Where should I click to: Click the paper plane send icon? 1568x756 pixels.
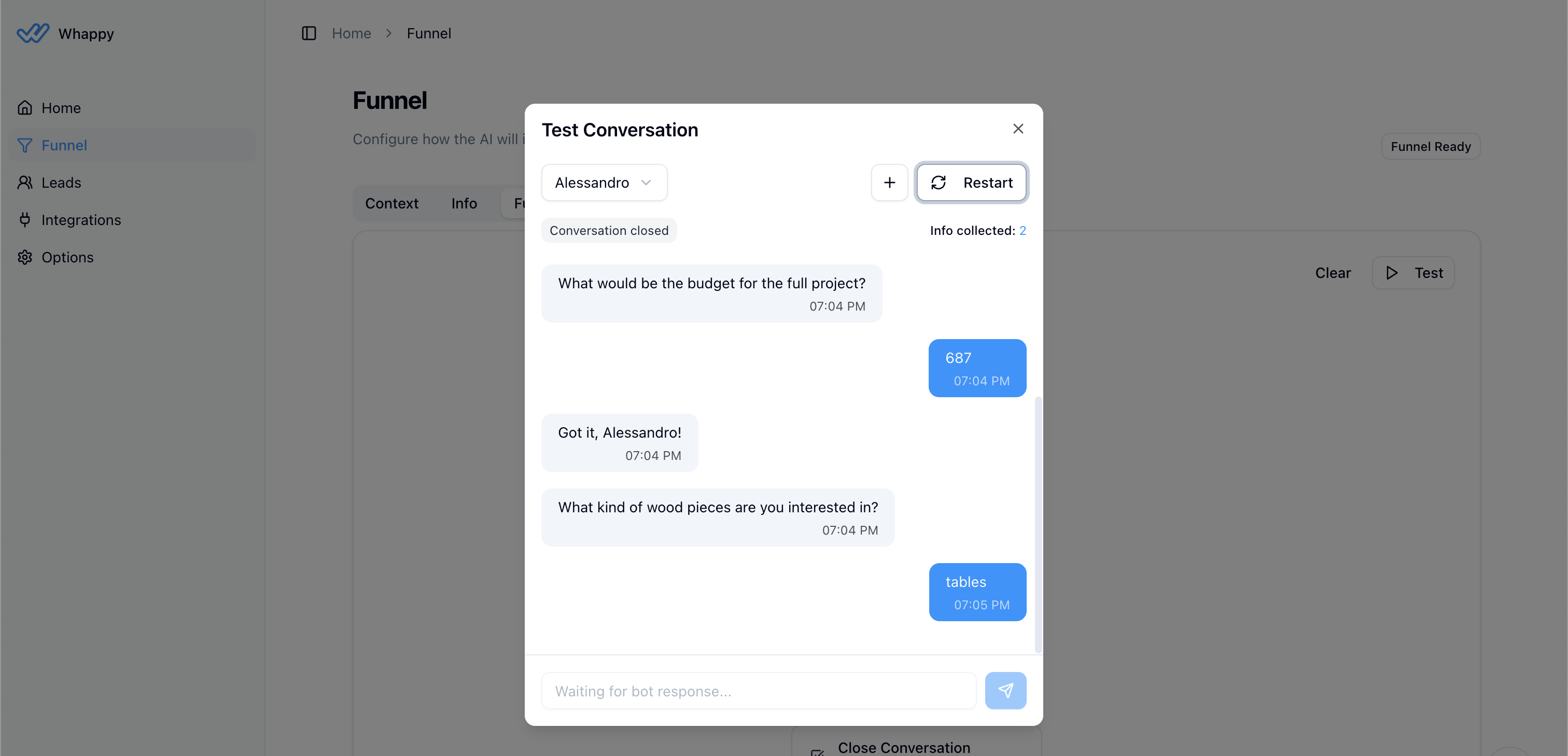[x=1005, y=690]
